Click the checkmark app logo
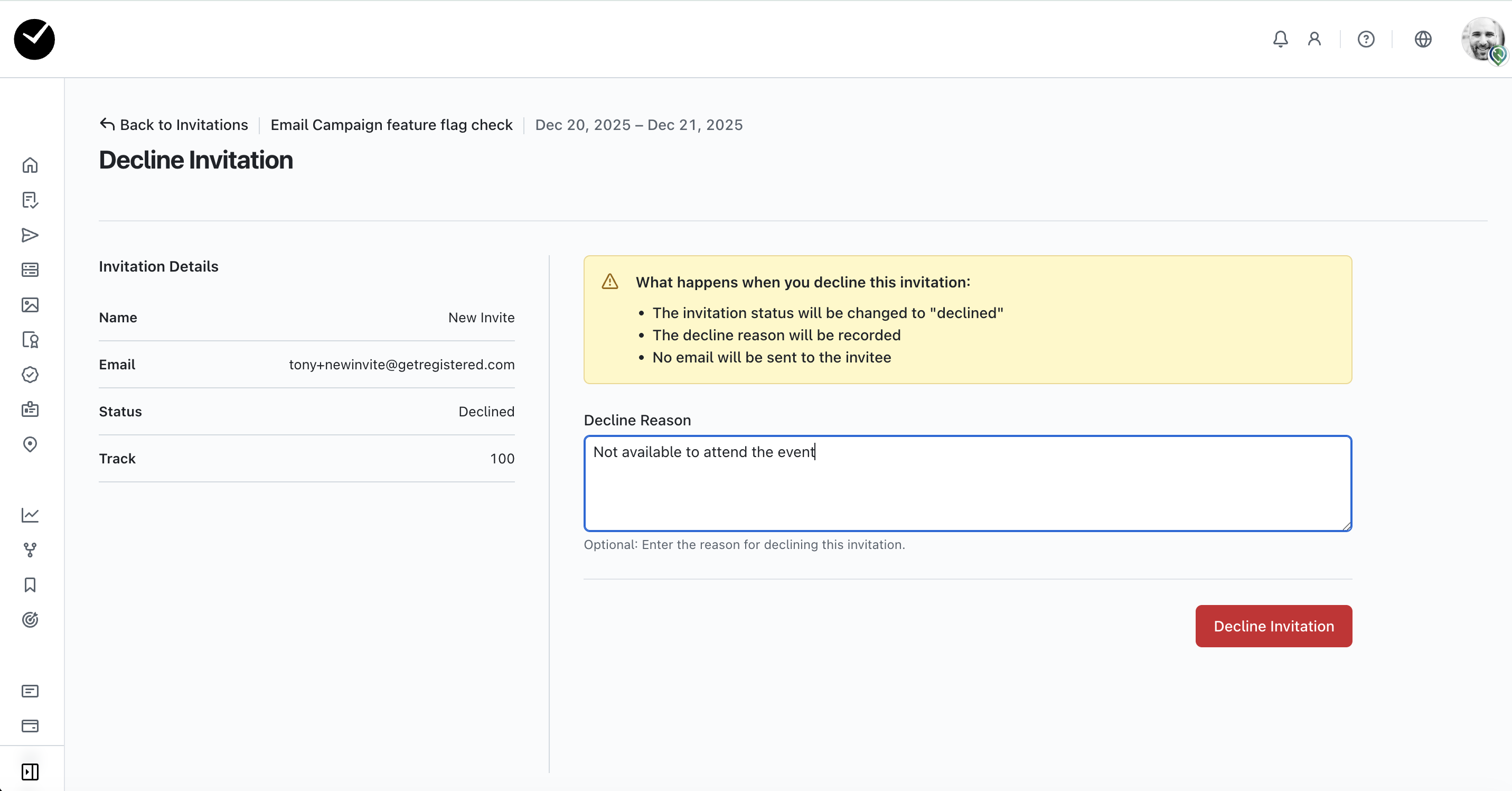This screenshot has width=1512, height=791. (x=35, y=39)
